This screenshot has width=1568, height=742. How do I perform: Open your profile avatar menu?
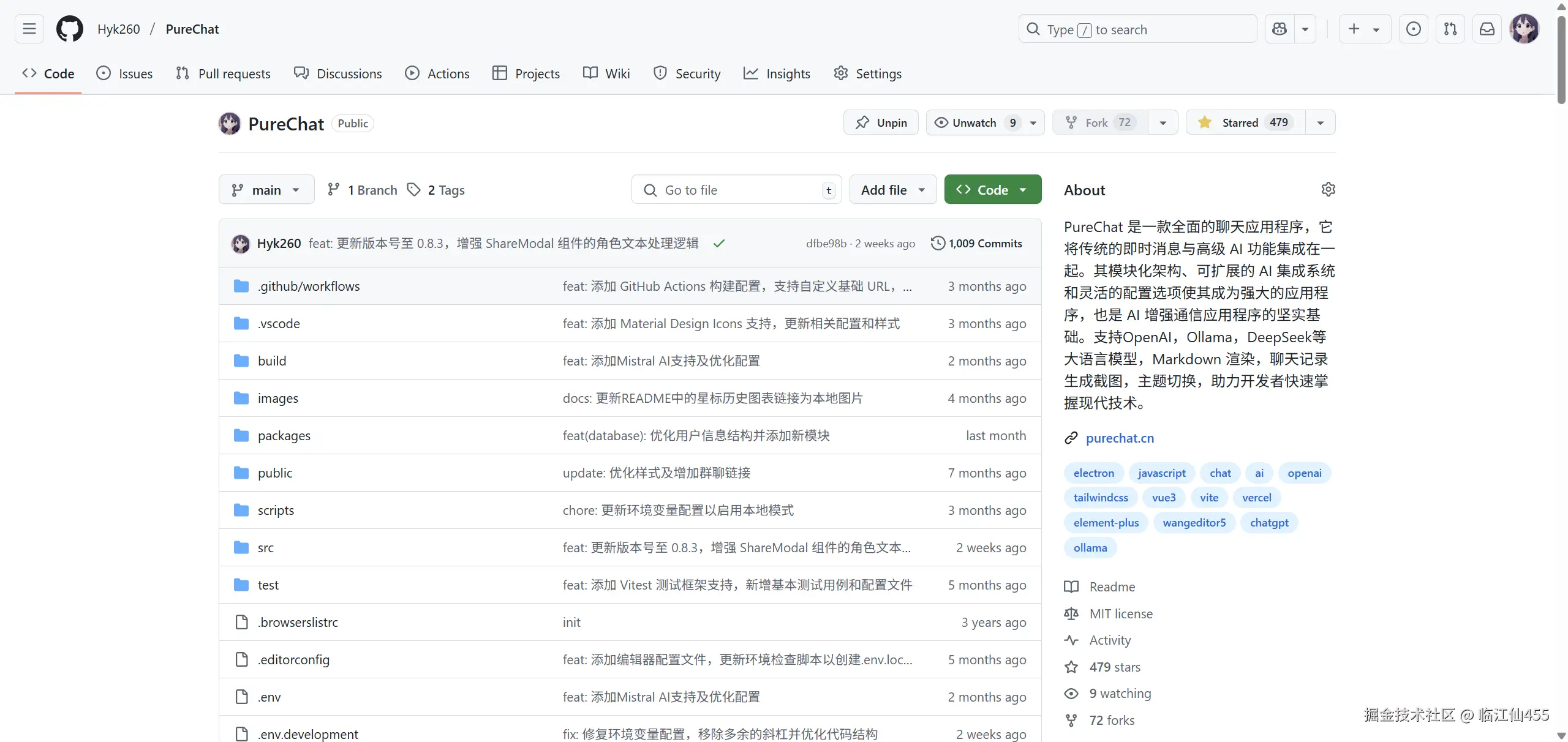[x=1525, y=29]
